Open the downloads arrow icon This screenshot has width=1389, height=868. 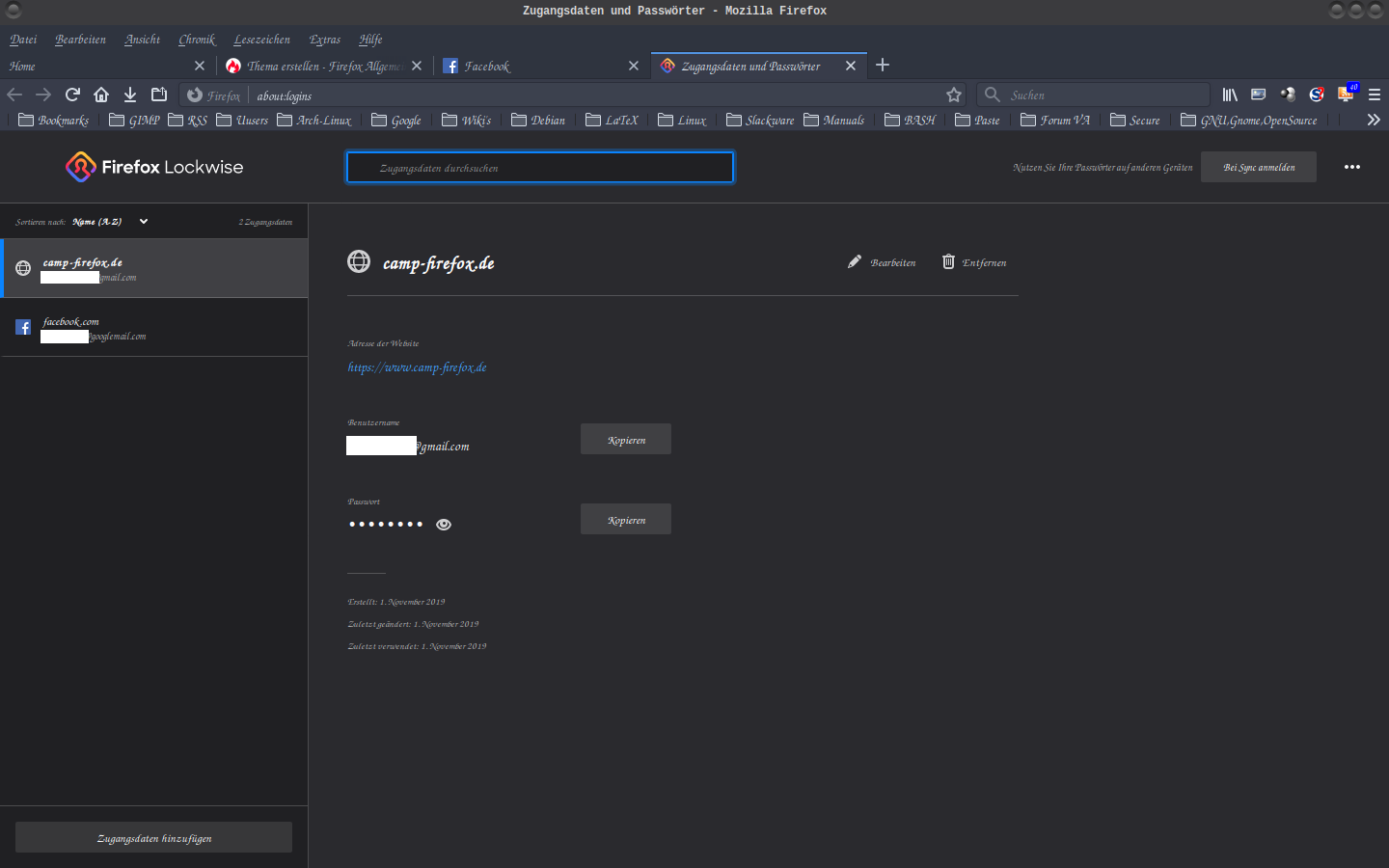[130, 95]
